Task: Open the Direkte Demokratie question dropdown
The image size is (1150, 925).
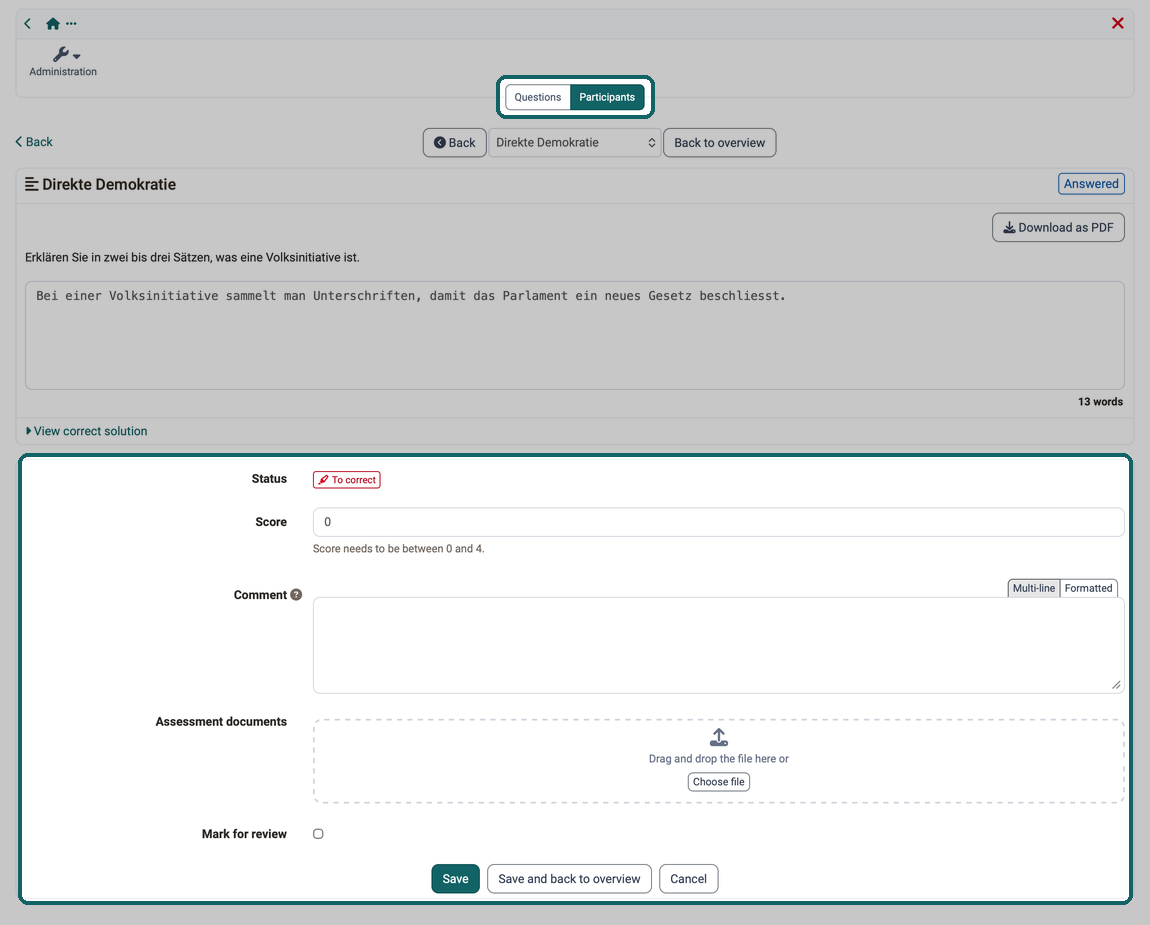Action: pos(575,142)
